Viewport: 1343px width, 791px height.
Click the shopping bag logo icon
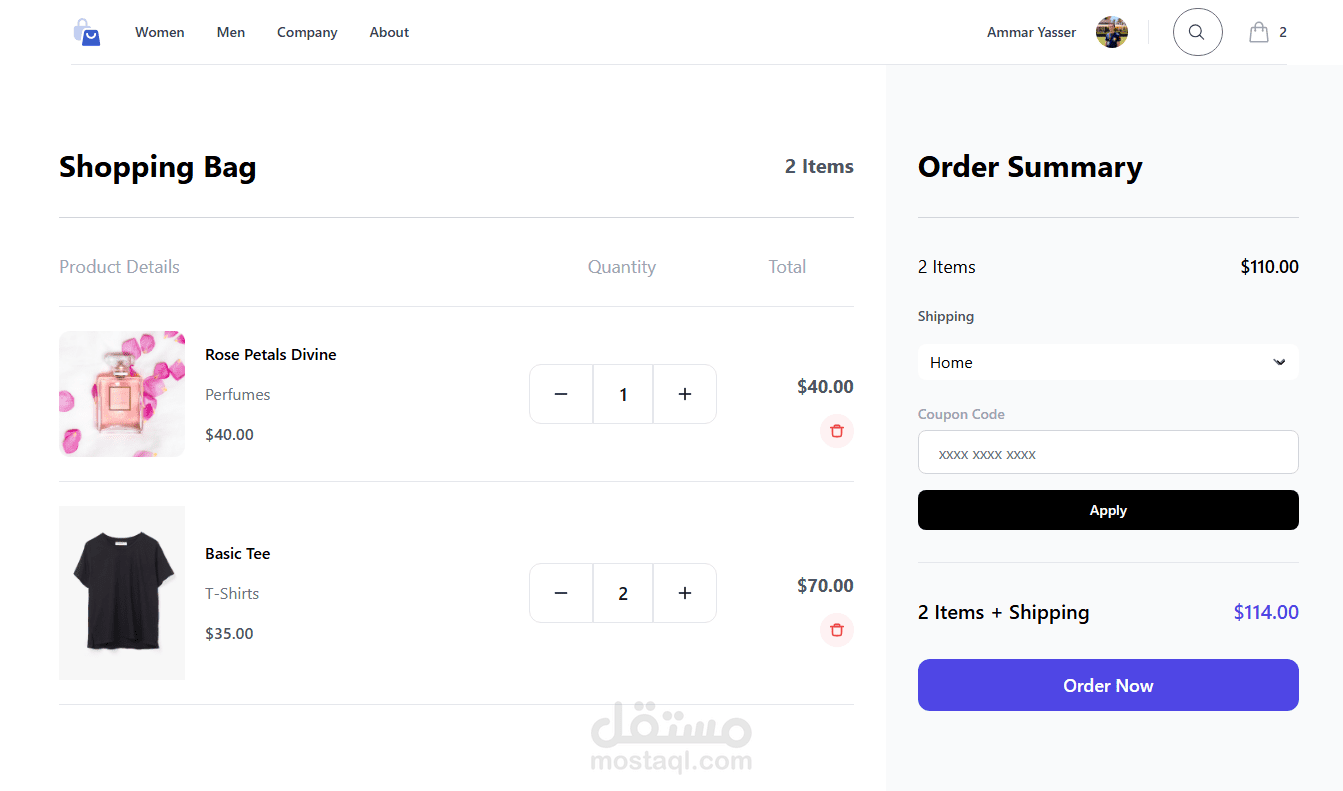point(87,33)
